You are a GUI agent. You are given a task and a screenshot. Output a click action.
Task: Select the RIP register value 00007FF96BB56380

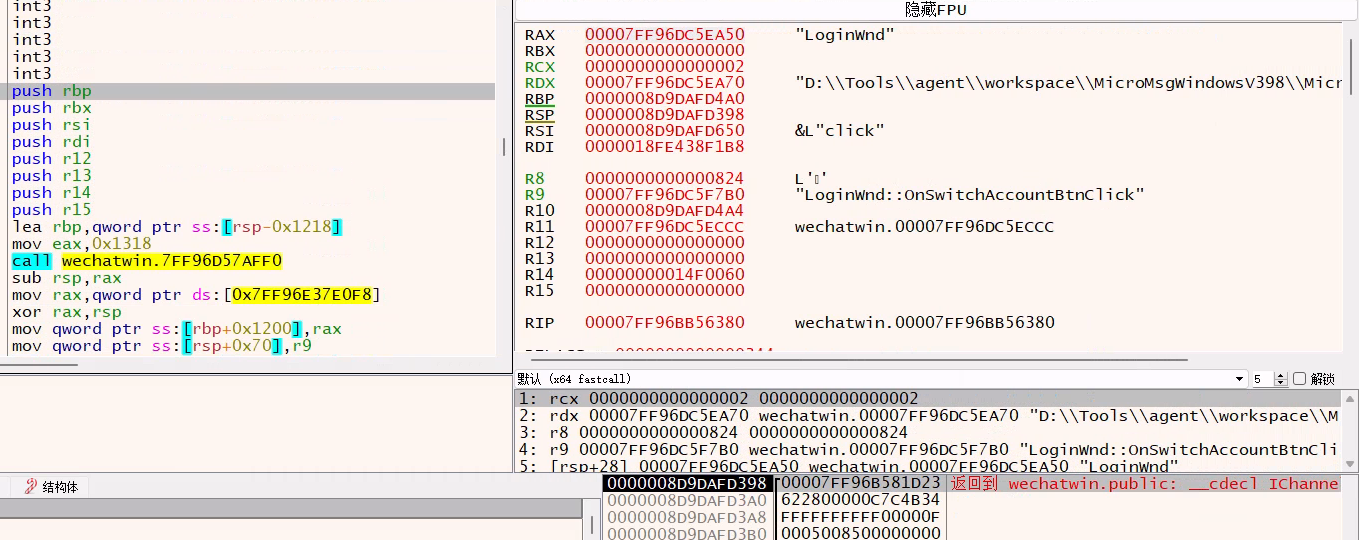[x=664, y=322]
